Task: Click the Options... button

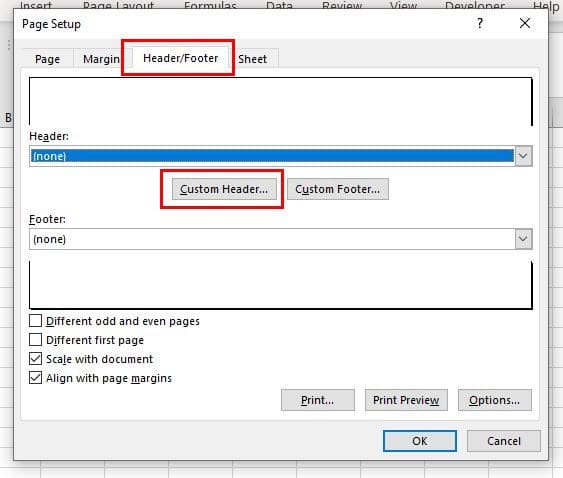Action: [x=494, y=400]
